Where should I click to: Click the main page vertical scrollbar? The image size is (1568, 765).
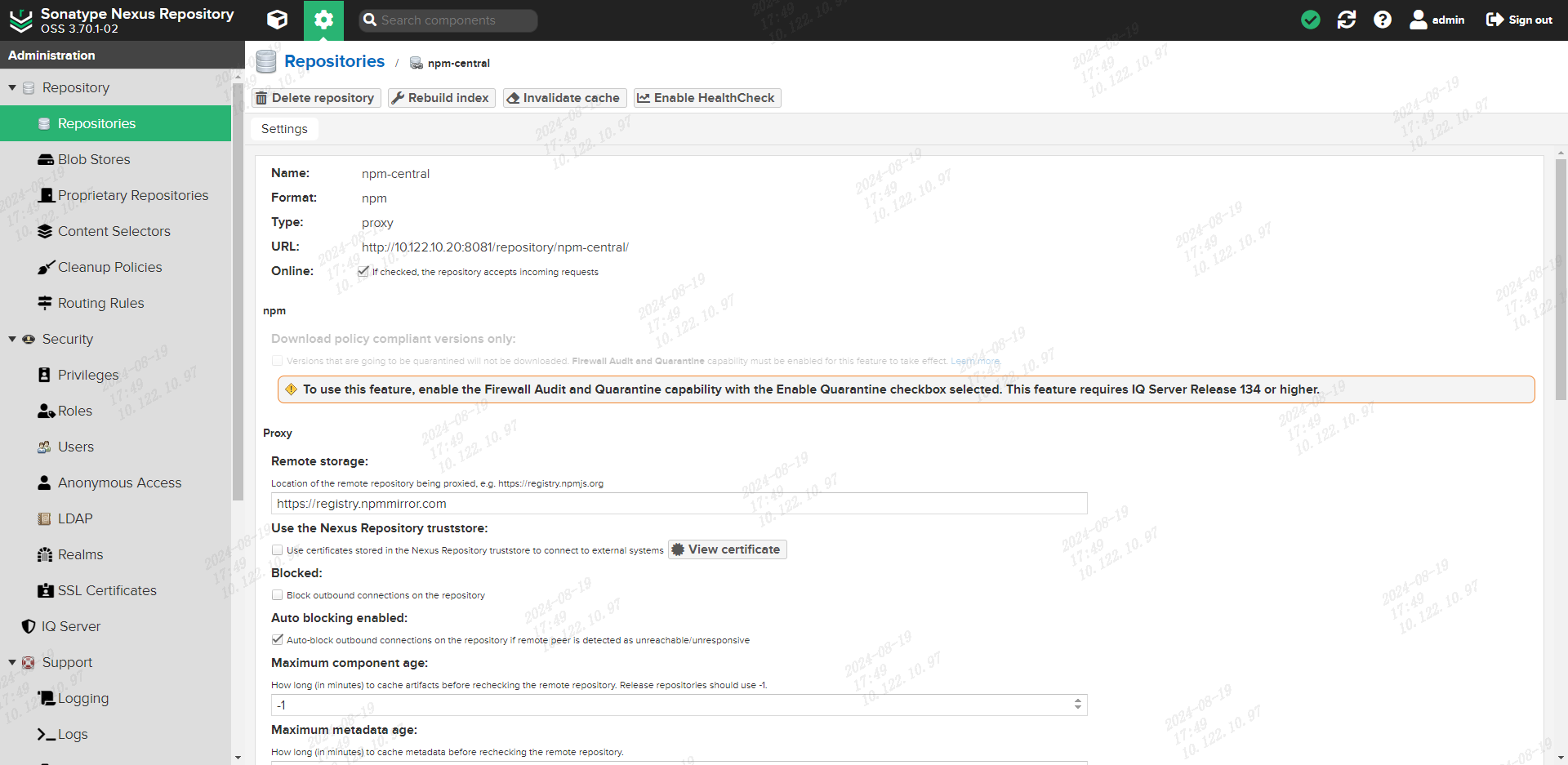pyautogui.click(x=1561, y=279)
